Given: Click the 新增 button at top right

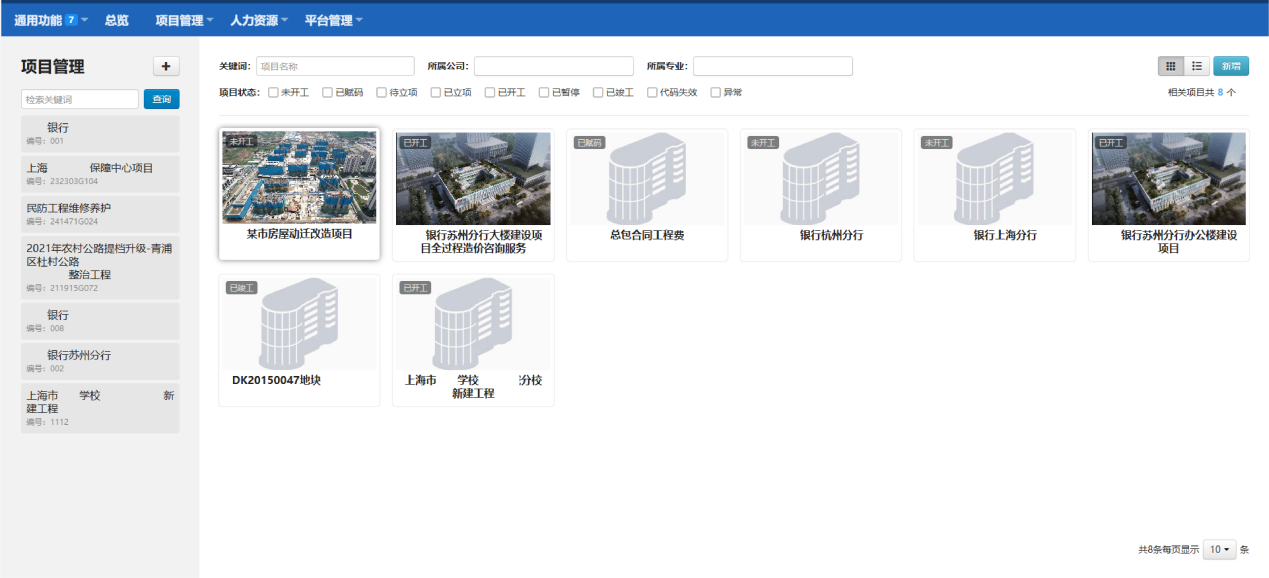Looking at the screenshot, I should coord(1230,66).
